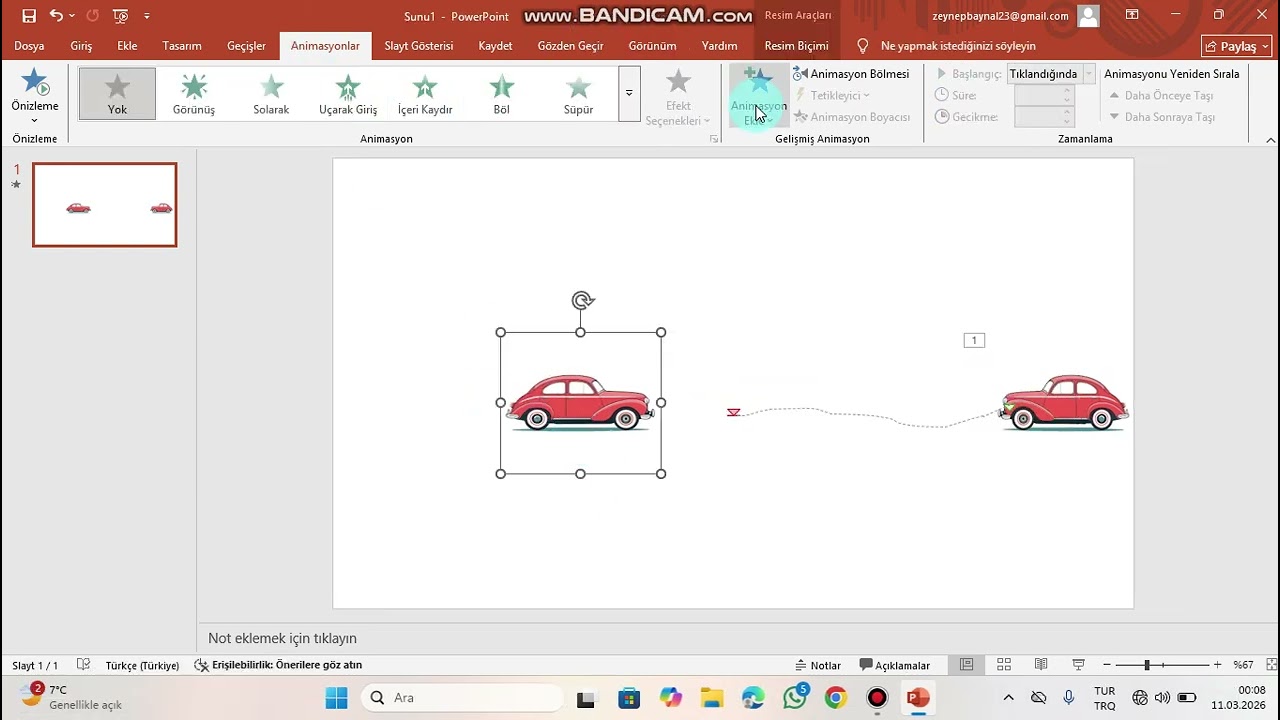Click Erişilebilirlik: Önerilere göz atın status
The height and width of the screenshot is (720, 1280).
coord(278,665)
